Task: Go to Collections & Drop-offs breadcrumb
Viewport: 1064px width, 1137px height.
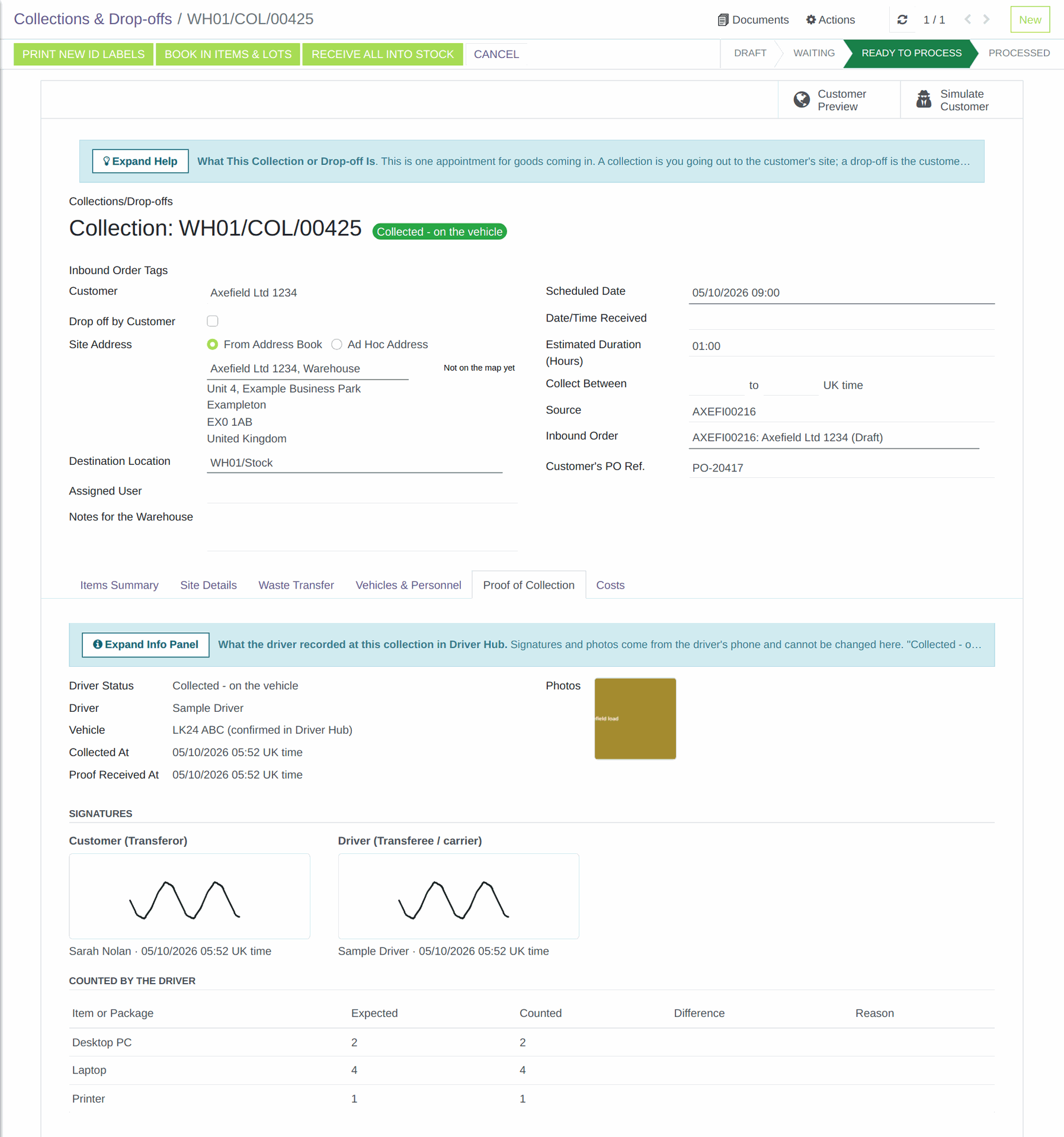Action: pyautogui.click(x=93, y=19)
